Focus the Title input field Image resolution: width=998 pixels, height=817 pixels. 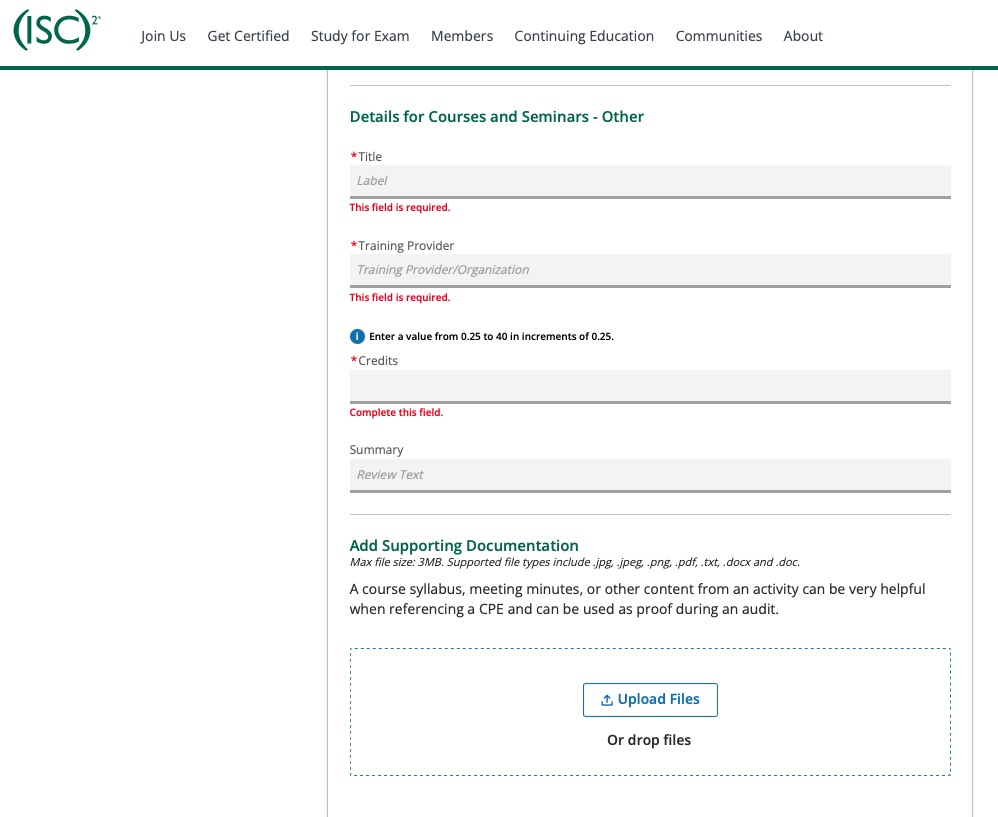coord(650,181)
